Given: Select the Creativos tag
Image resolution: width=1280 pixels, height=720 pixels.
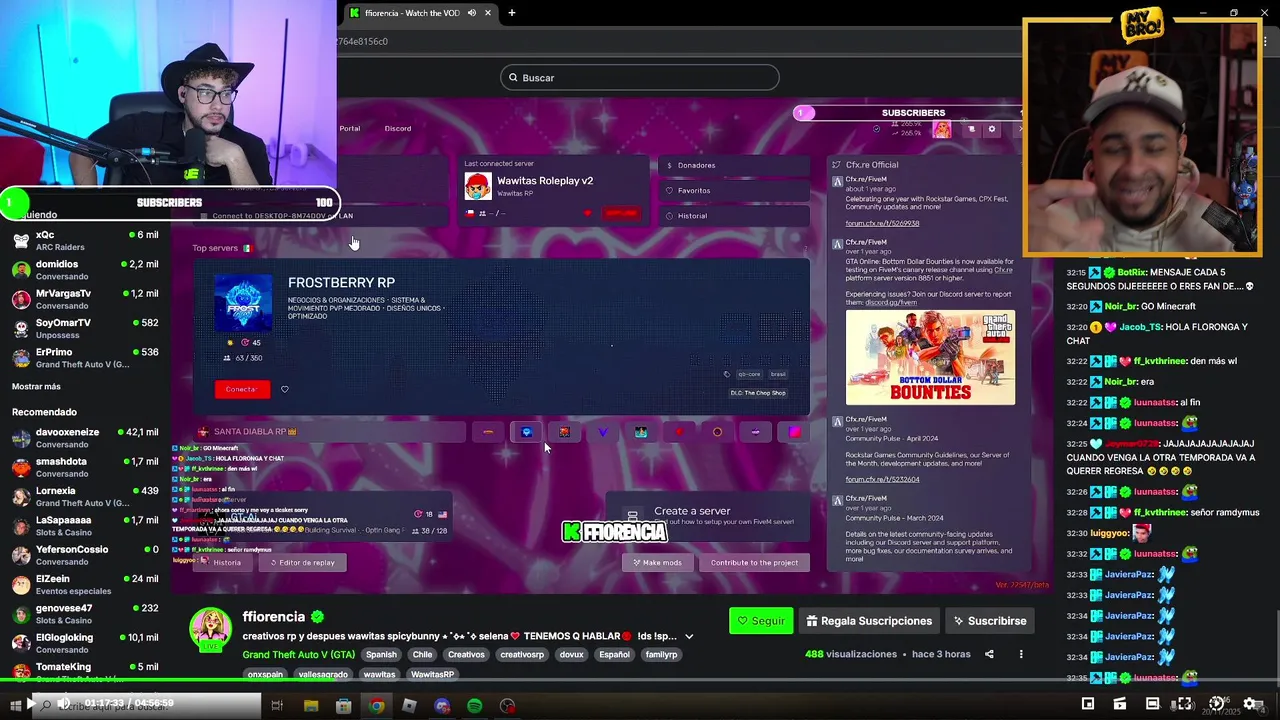Looking at the screenshot, I should 466,654.
